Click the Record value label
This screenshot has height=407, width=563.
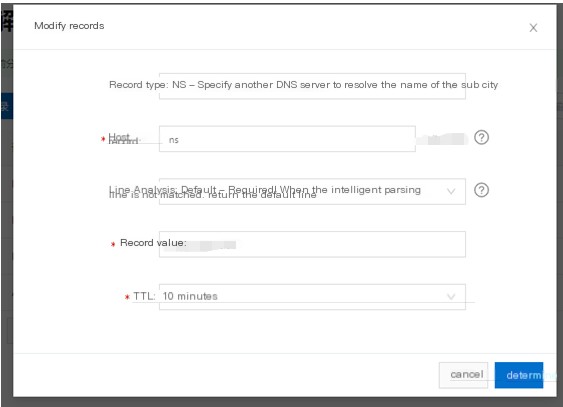click(x=153, y=243)
